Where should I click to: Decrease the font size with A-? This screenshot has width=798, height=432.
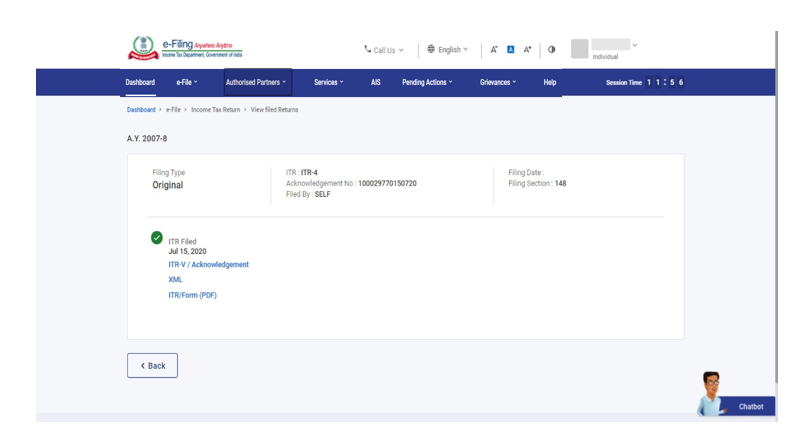(x=495, y=50)
